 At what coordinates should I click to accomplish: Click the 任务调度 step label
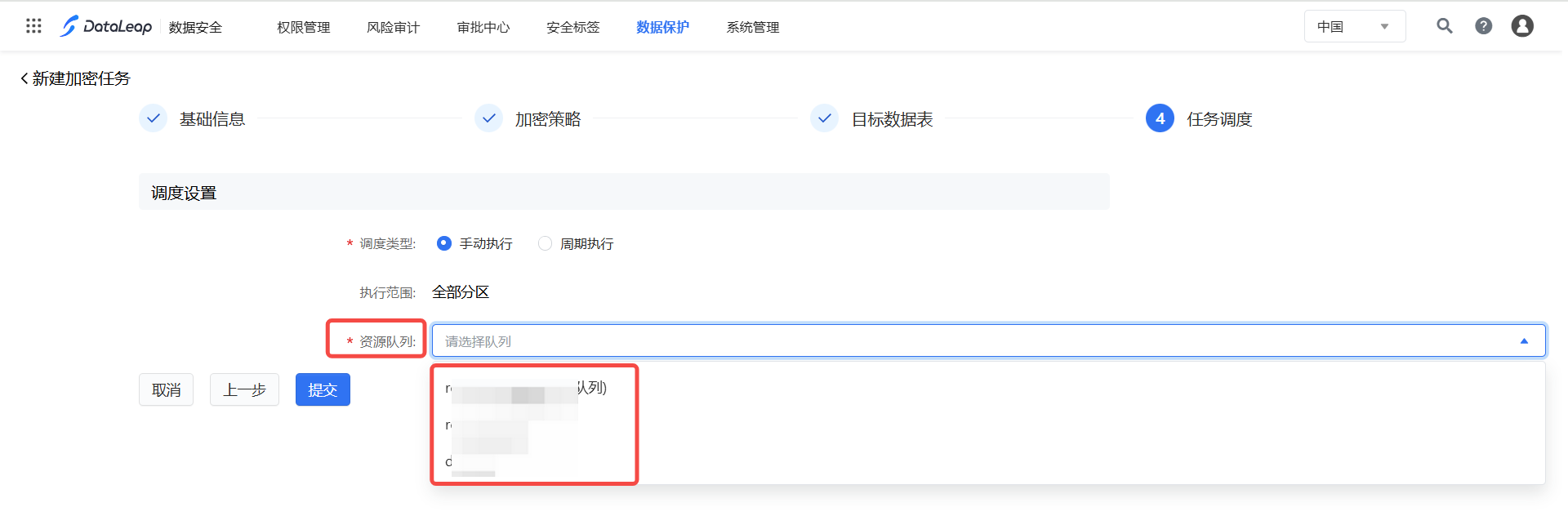tap(1219, 119)
